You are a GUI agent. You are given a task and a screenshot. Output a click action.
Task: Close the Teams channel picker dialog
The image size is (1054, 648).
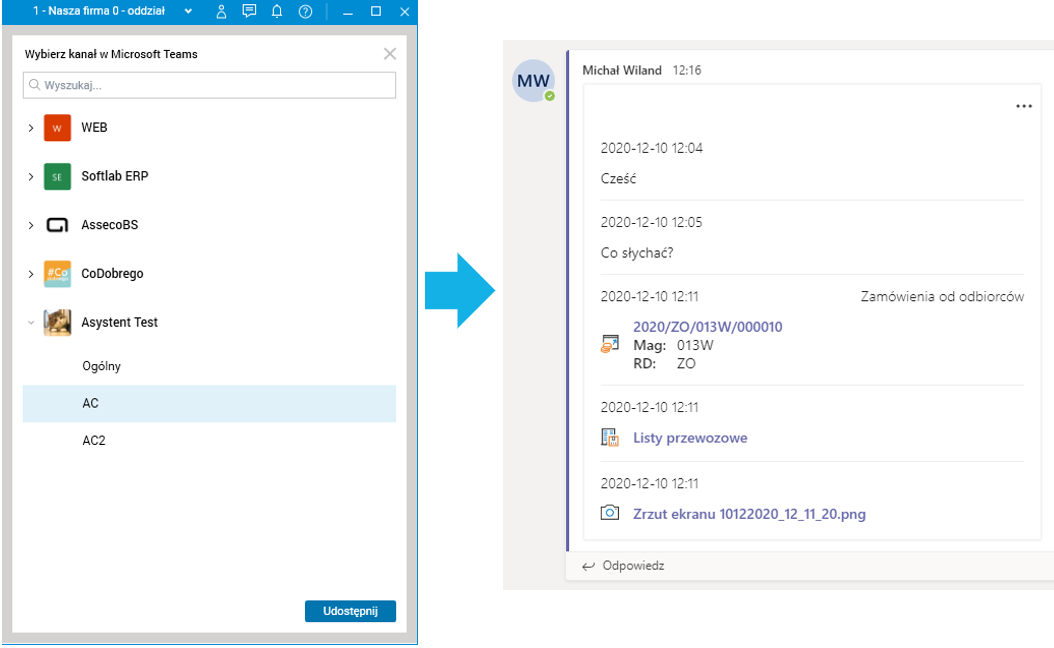point(390,54)
